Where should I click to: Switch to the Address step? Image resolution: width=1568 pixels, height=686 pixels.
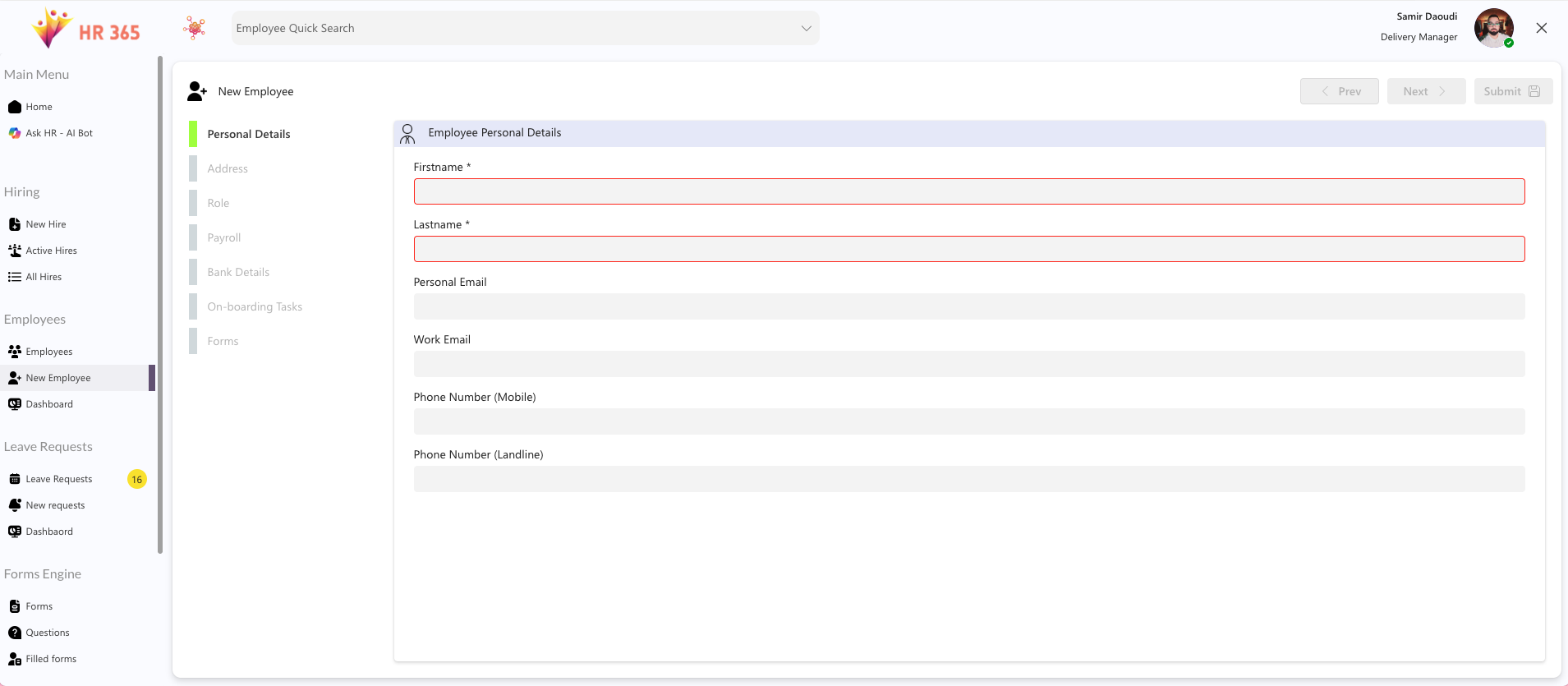click(228, 168)
